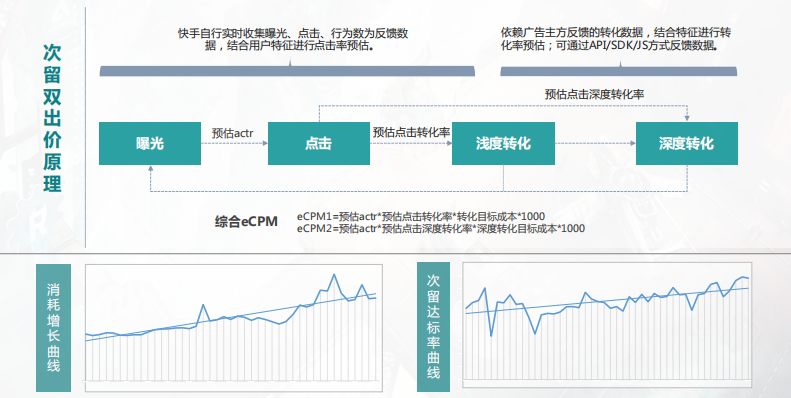Select the 深度转化 box

tap(687, 143)
